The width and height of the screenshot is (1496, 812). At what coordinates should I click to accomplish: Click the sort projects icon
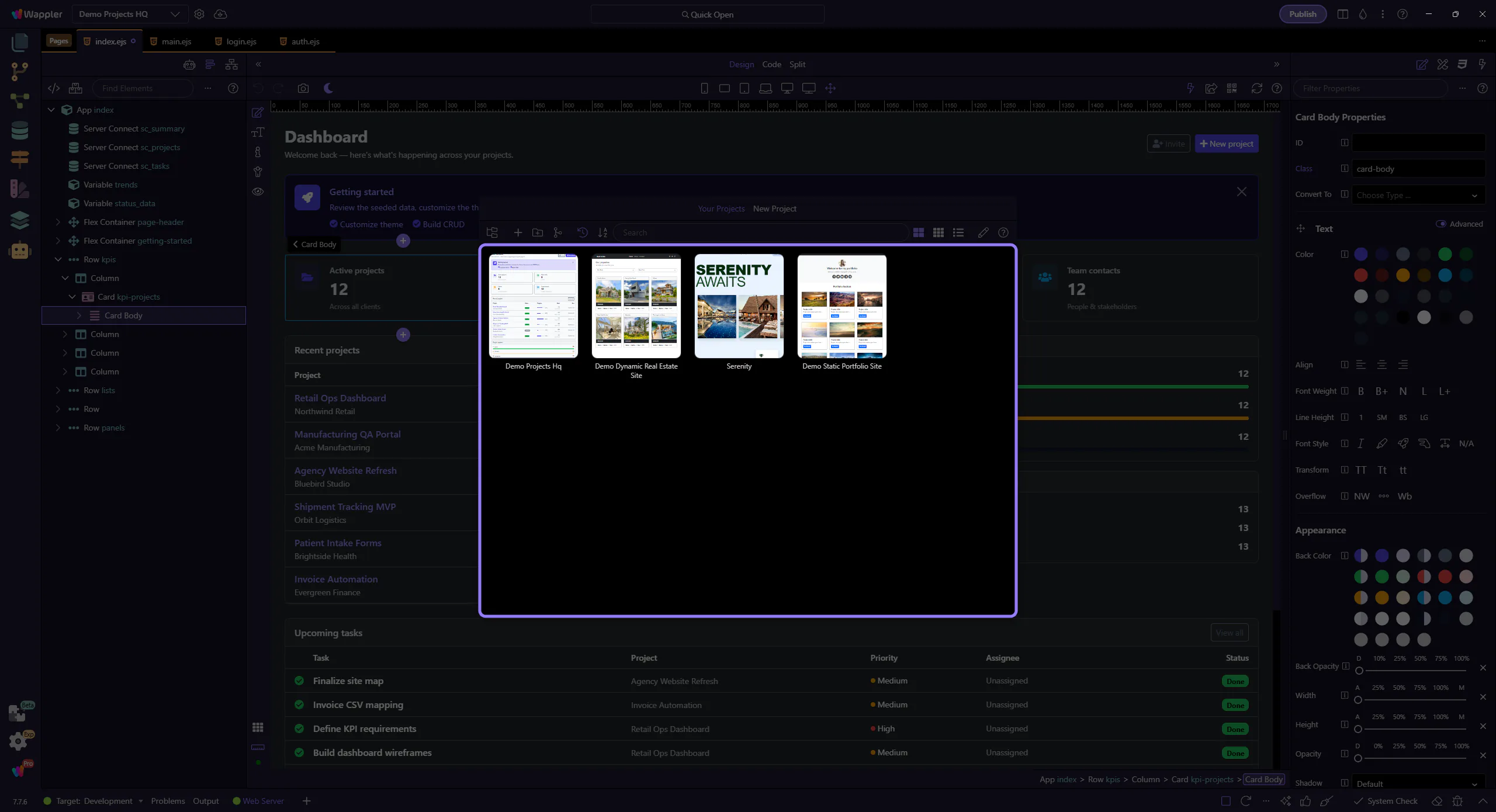click(x=602, y=233)
